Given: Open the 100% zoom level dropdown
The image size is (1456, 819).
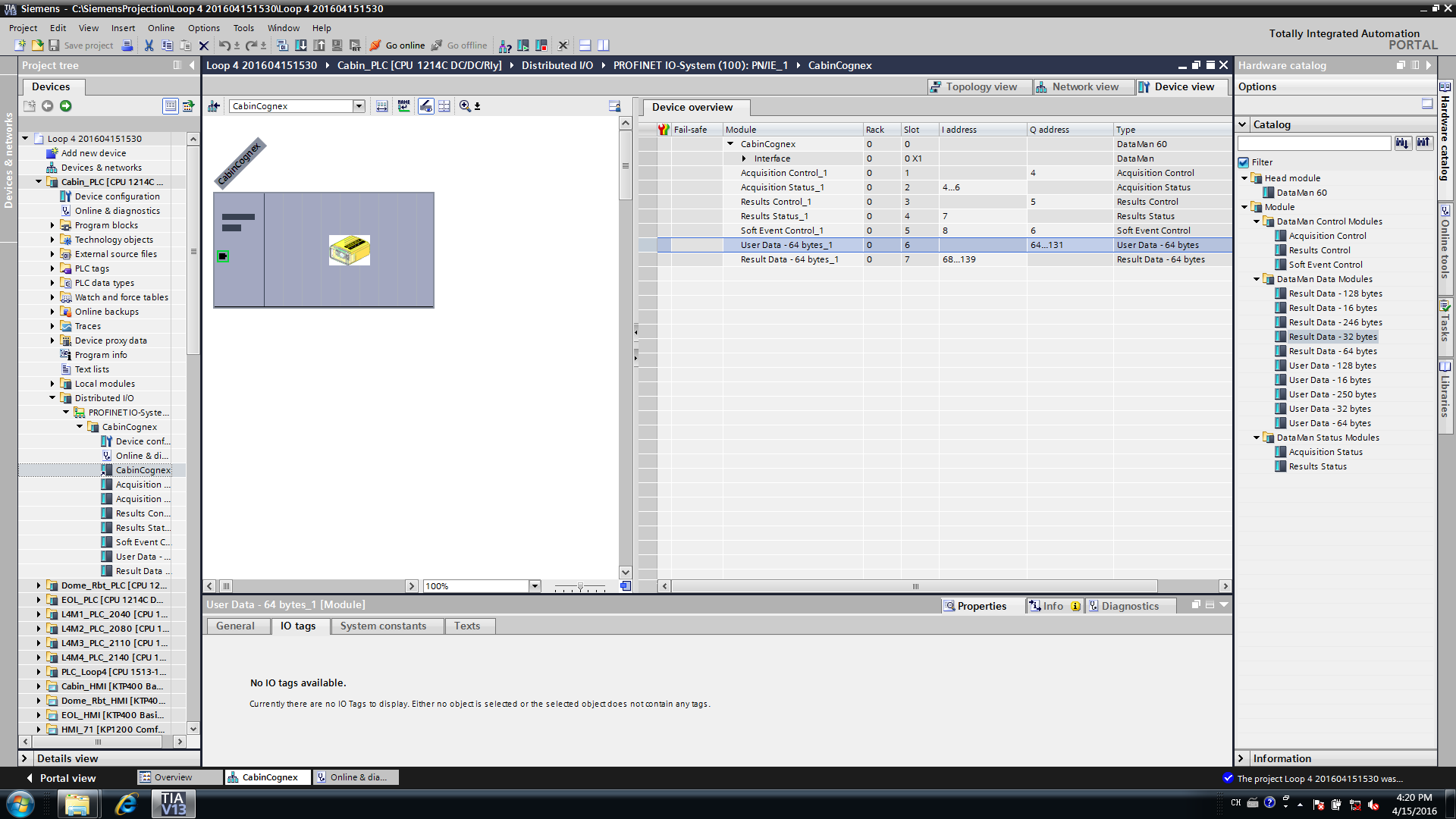Looking at the screenshot, I should point(535,586).
